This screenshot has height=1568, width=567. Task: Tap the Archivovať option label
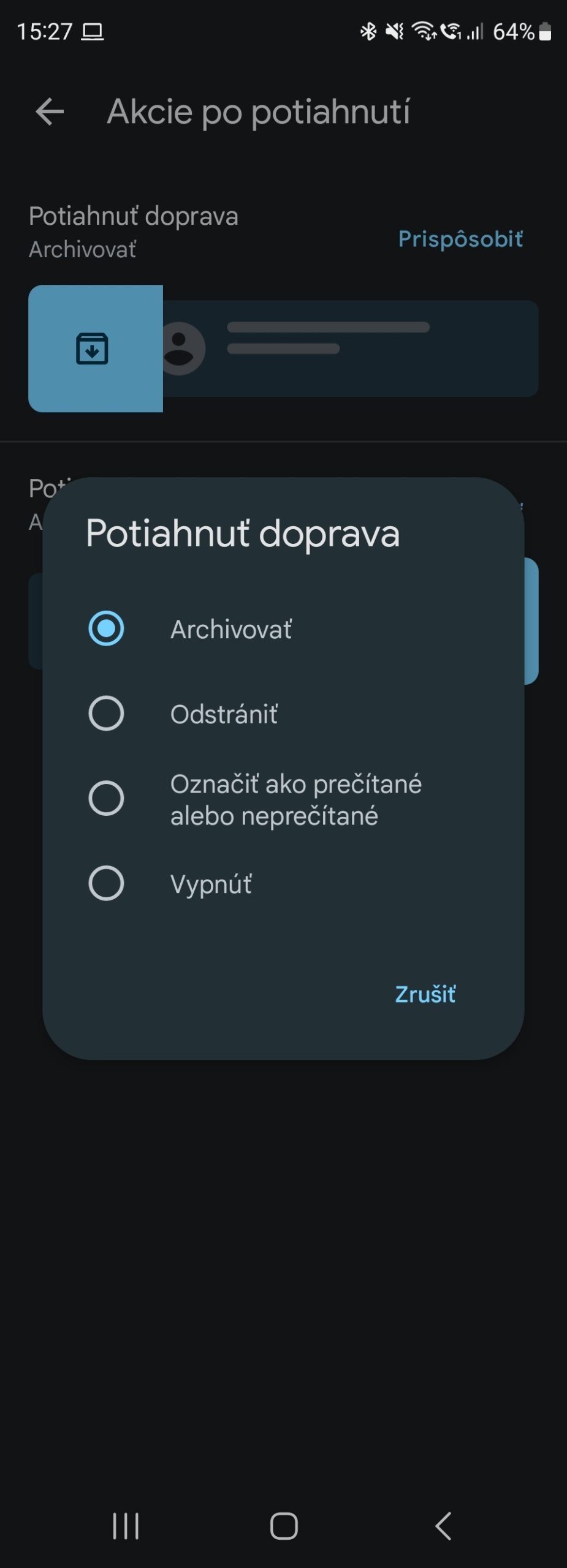click(x=231, y=630)
